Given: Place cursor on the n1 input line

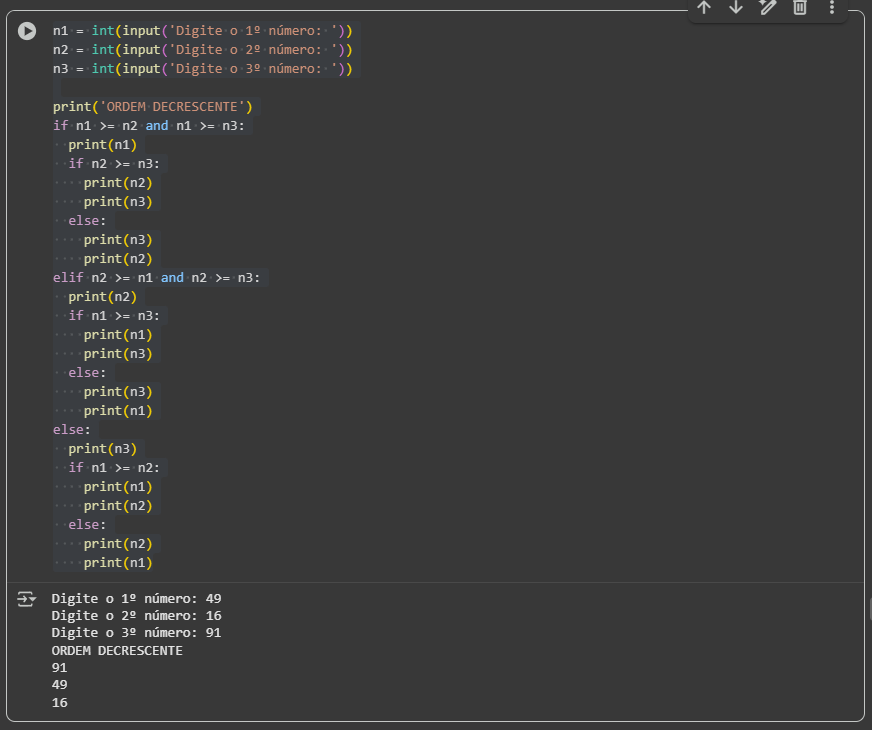Looking at the screenshot, I should (x=202, y=31).
